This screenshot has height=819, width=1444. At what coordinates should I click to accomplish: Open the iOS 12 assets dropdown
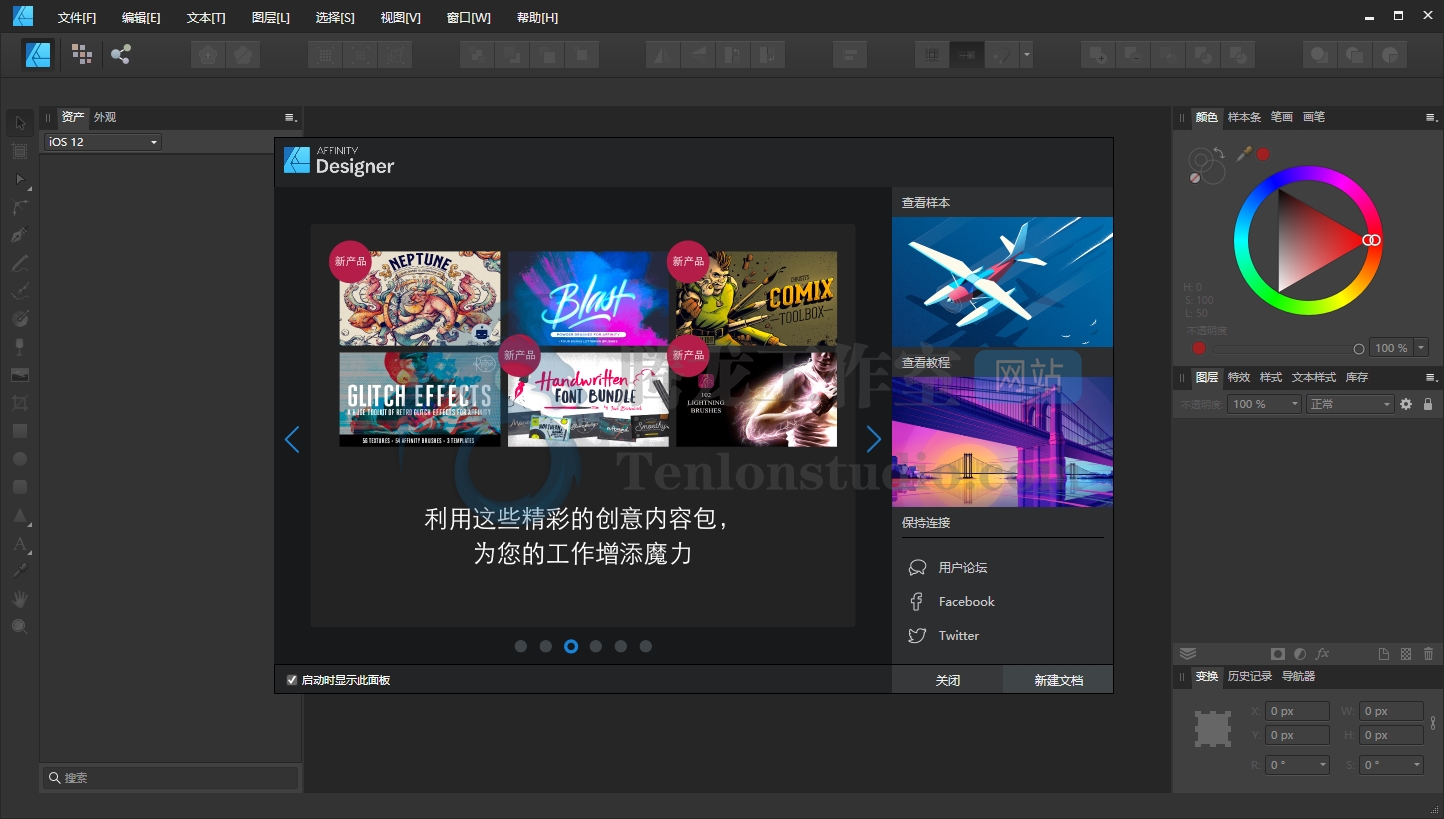click(102, 142)
